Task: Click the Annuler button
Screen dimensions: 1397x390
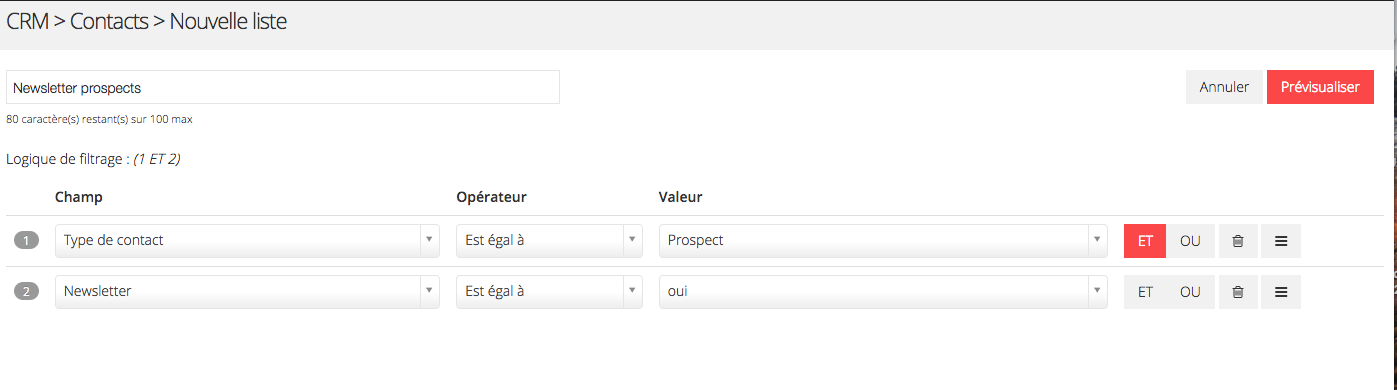Action: pos(1224,87)
